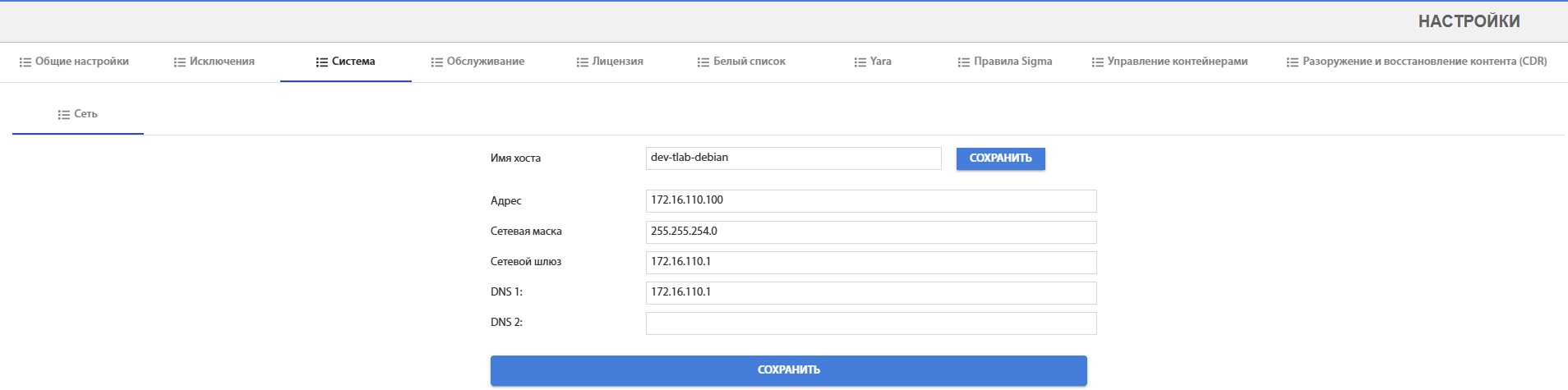1568x390 pixels.
Task: Focus the DNS 1 input field
Action: (871, 293)
